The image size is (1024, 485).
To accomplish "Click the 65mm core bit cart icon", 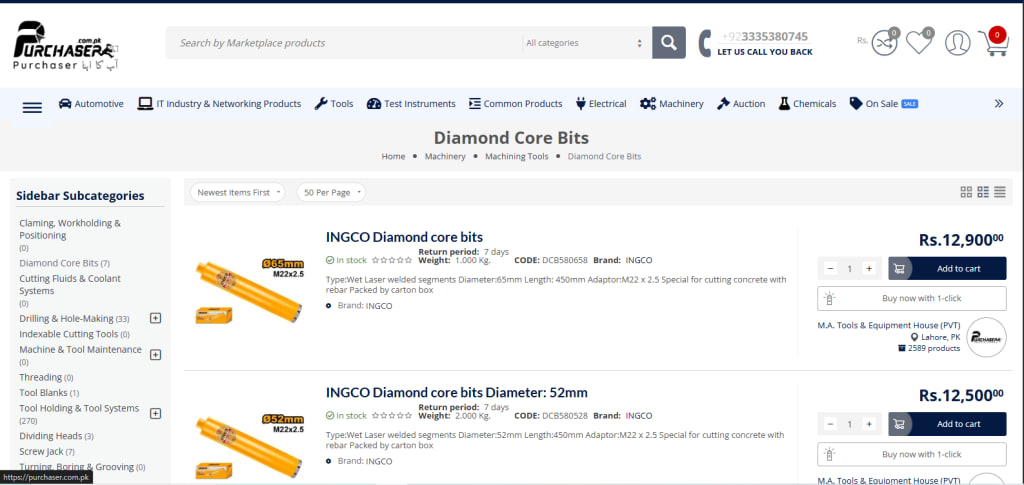I will click(x=899, y=268).
